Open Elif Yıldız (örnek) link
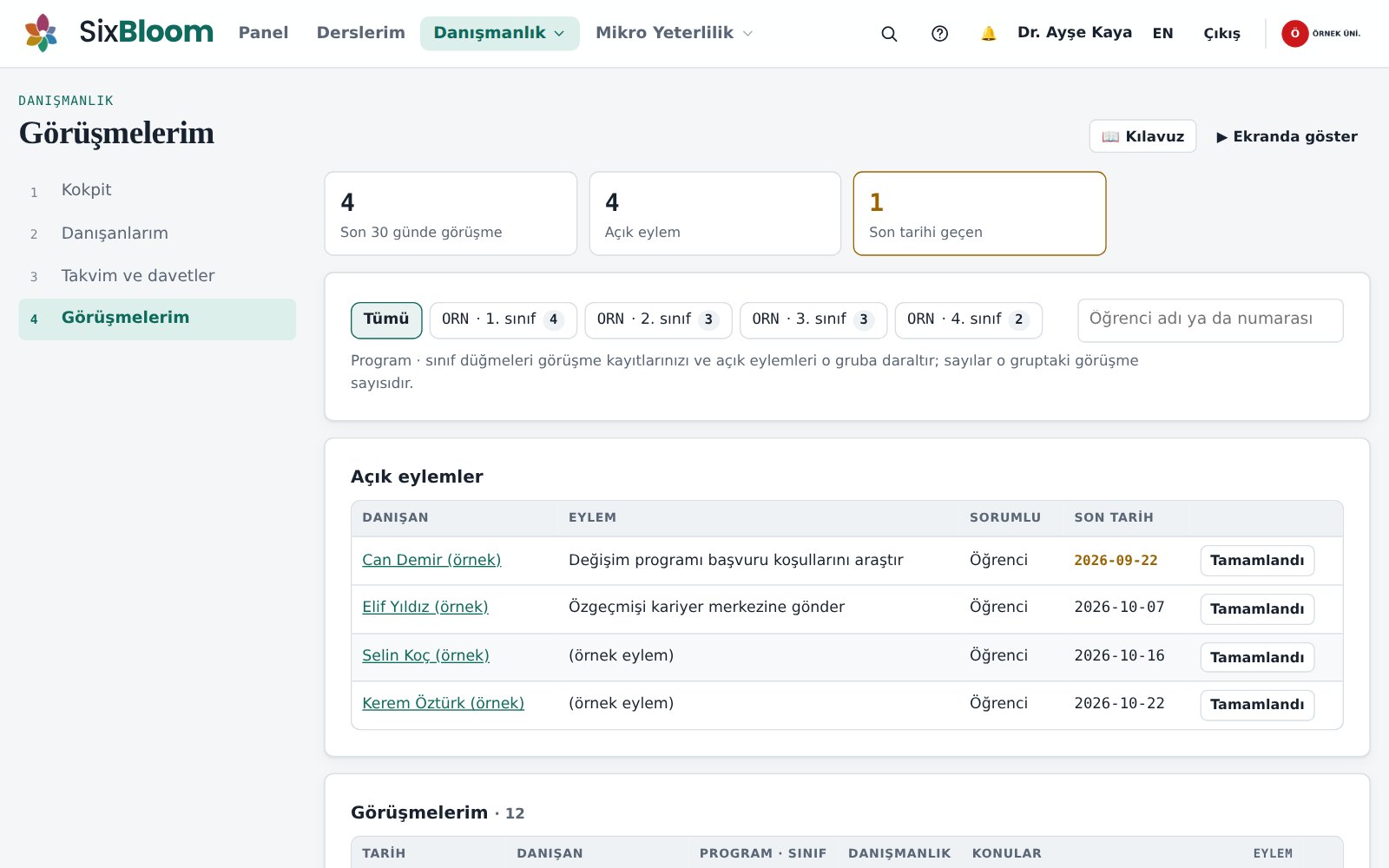 425,607
